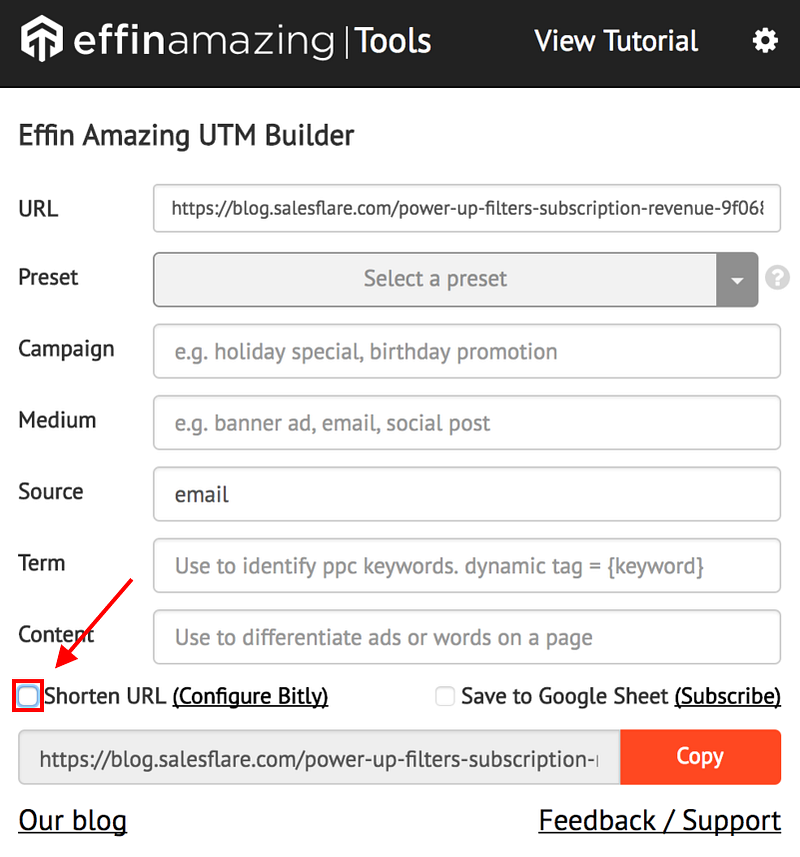Click the Tools header label

pos(393,41)
